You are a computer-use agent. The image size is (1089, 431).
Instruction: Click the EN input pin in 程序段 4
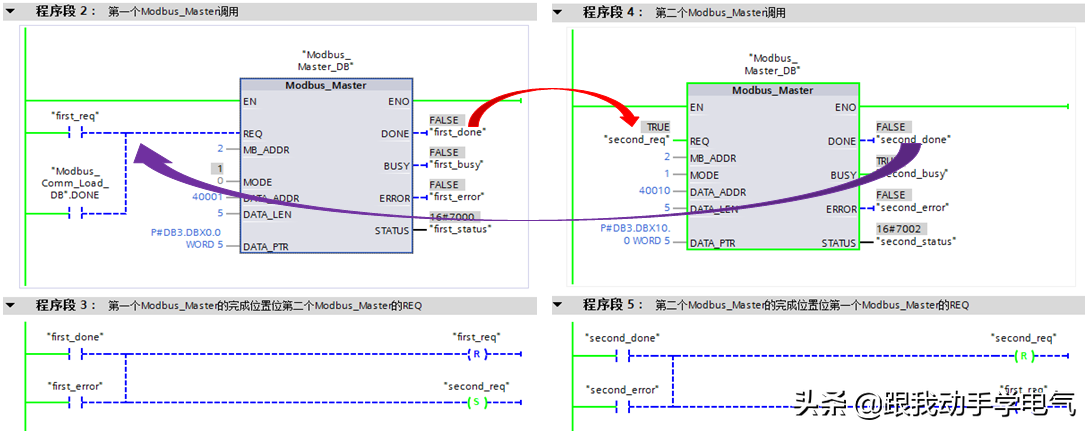[697, 107]
